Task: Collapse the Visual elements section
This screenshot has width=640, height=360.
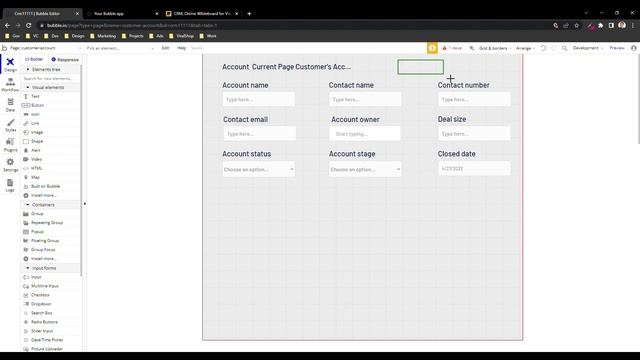Action: coord(28,87)
